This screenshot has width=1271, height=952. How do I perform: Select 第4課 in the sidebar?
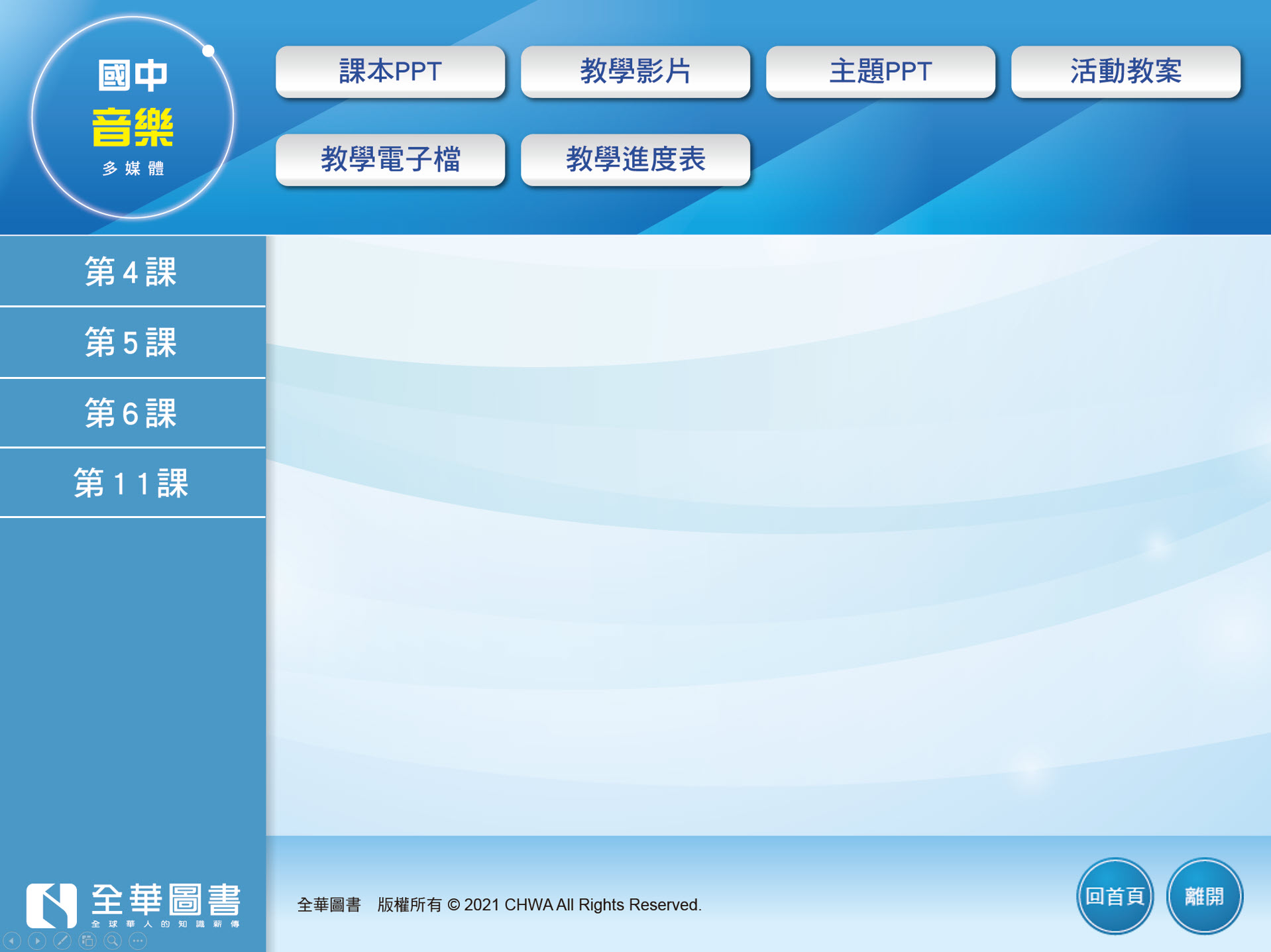coord(133,272)
